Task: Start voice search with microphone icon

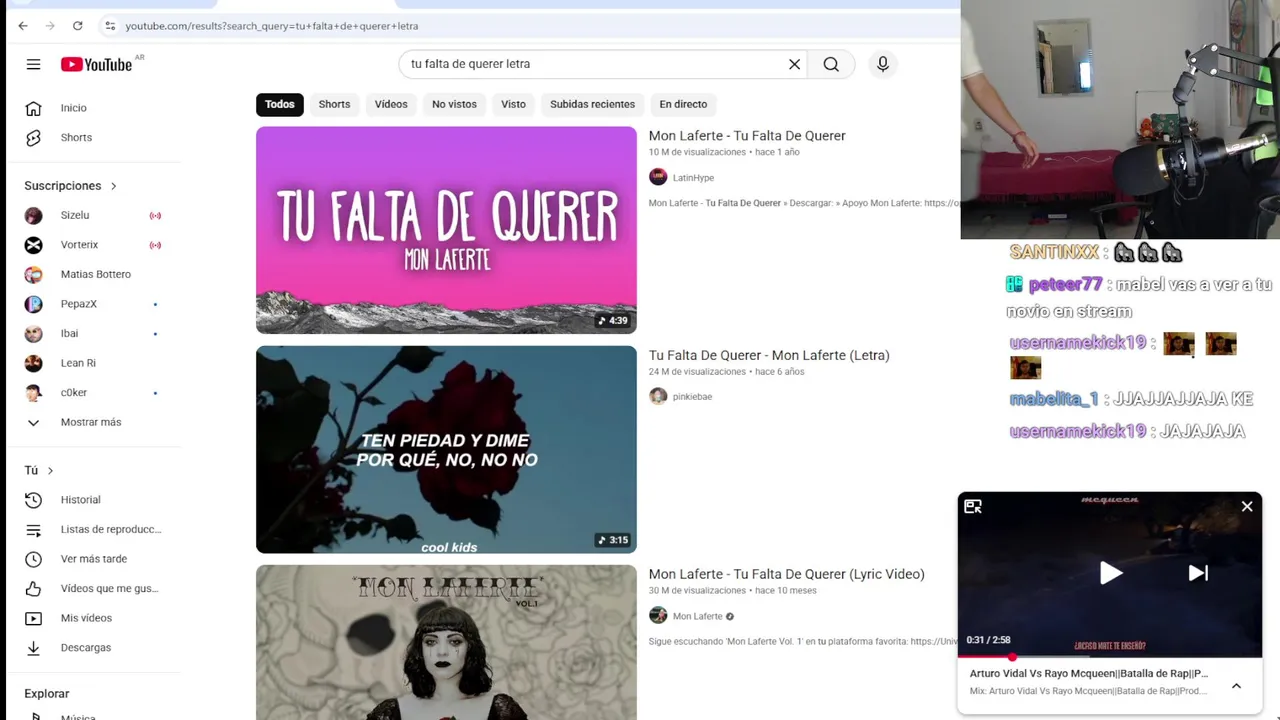Action: coord(882,64)
